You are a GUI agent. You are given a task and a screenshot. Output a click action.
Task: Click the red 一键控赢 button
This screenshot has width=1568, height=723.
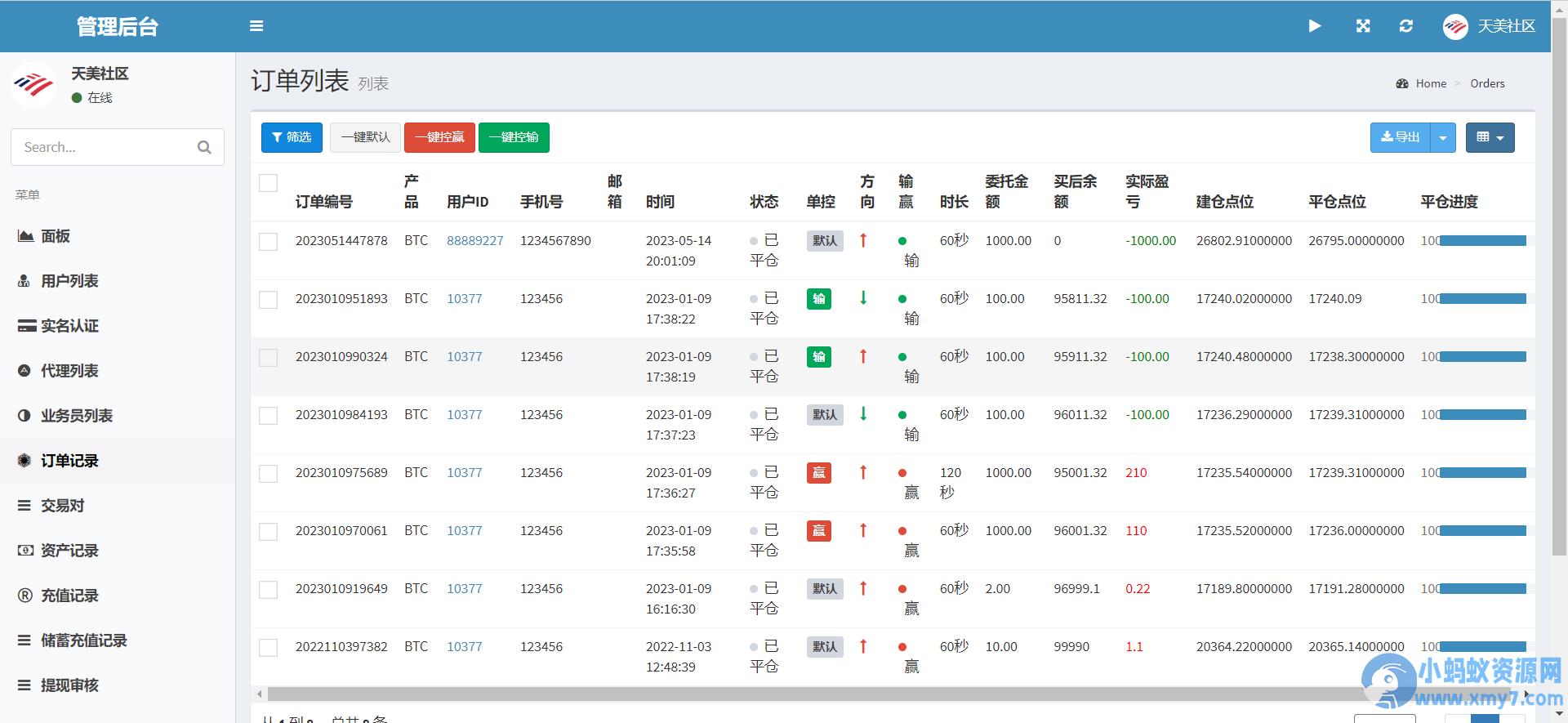click(x=440, y=137)
